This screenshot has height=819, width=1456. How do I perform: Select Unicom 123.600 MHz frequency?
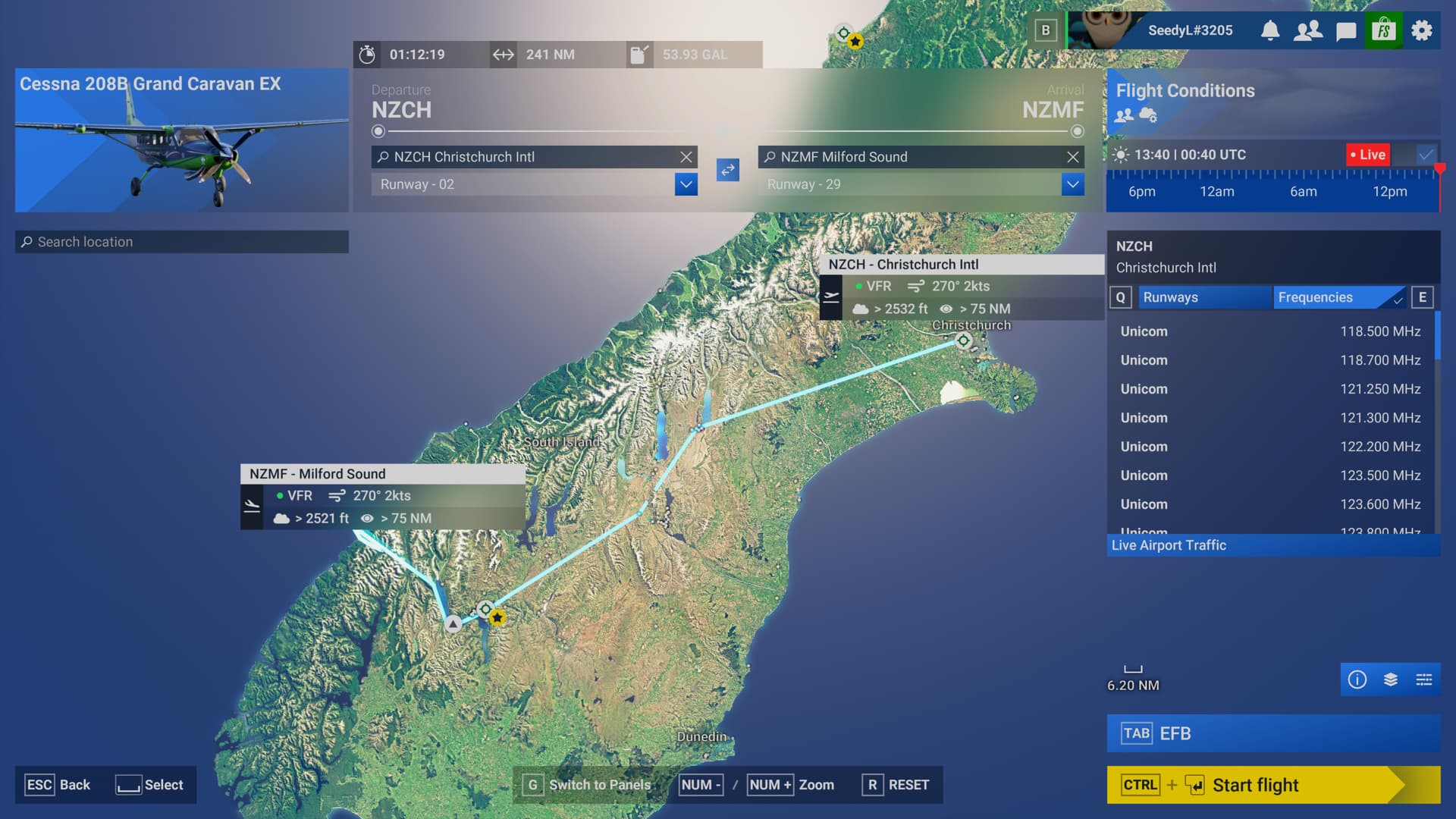pyautogui.click(x=1271, y=504)
